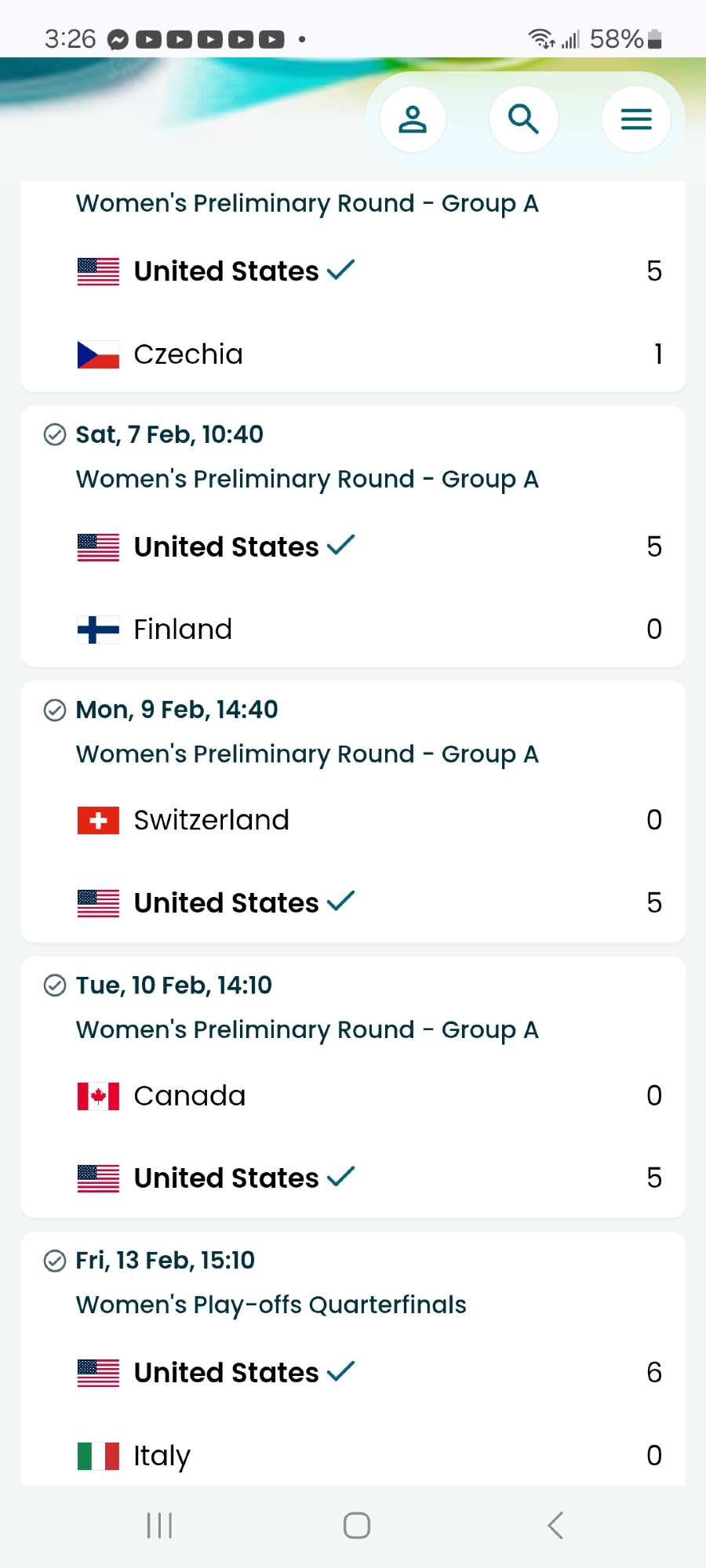Tap the Czechia flag icon

[x=98, y=354]
